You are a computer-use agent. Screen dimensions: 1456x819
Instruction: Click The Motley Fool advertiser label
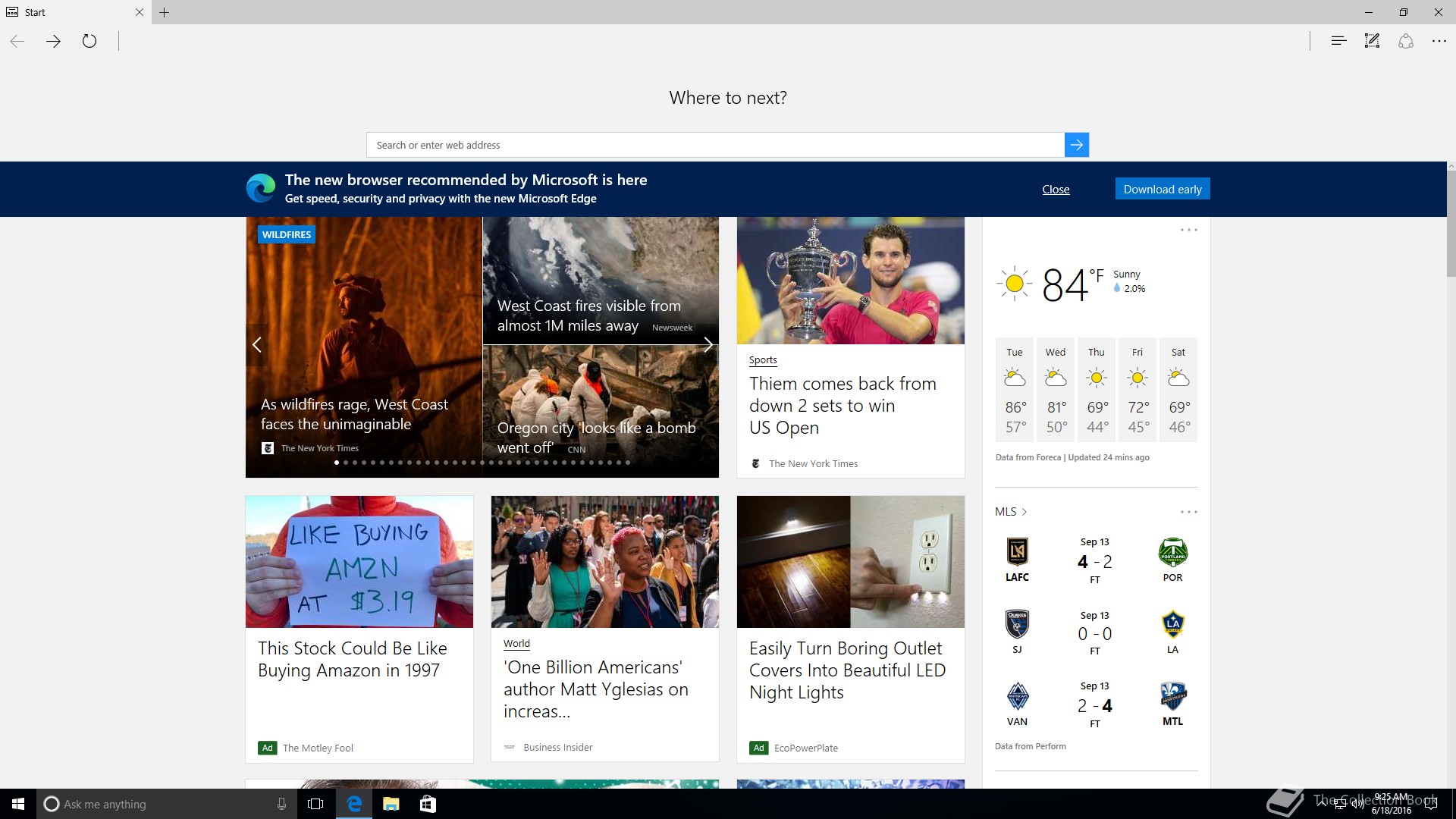click(318, 748)
